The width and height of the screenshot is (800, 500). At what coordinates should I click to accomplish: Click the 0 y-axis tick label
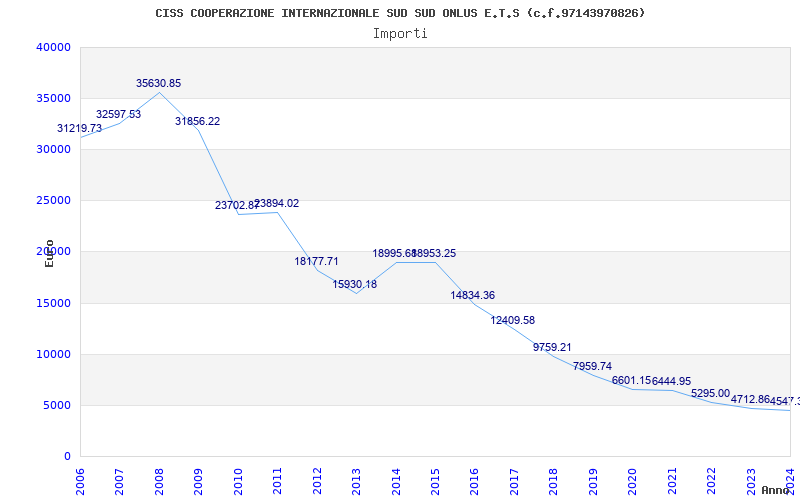[x=67, y=457]
